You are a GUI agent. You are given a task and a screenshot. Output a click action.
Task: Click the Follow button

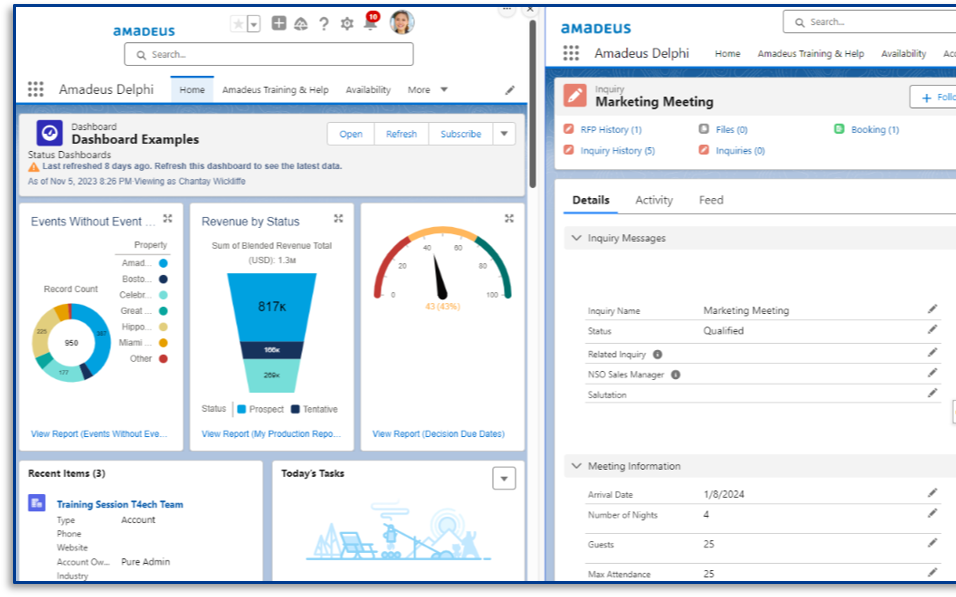tap(933, 97)
